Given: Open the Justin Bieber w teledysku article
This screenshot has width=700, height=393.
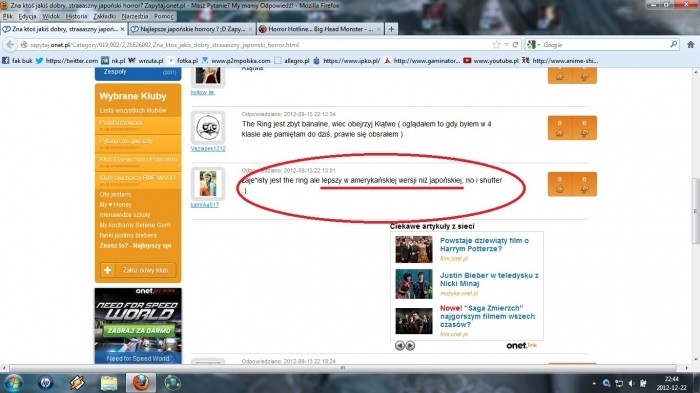Looking at the screenshot, I should click(x=489, y=280).
